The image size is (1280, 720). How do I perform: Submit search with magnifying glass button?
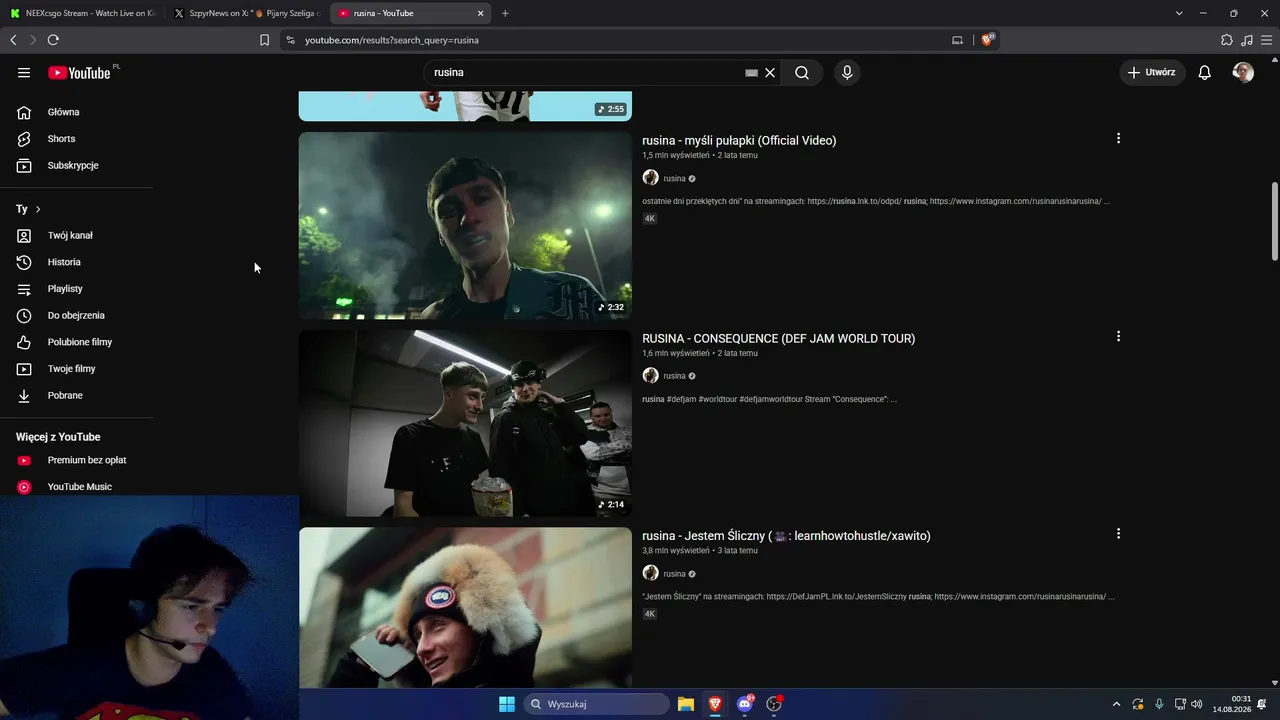click(802, 73)
